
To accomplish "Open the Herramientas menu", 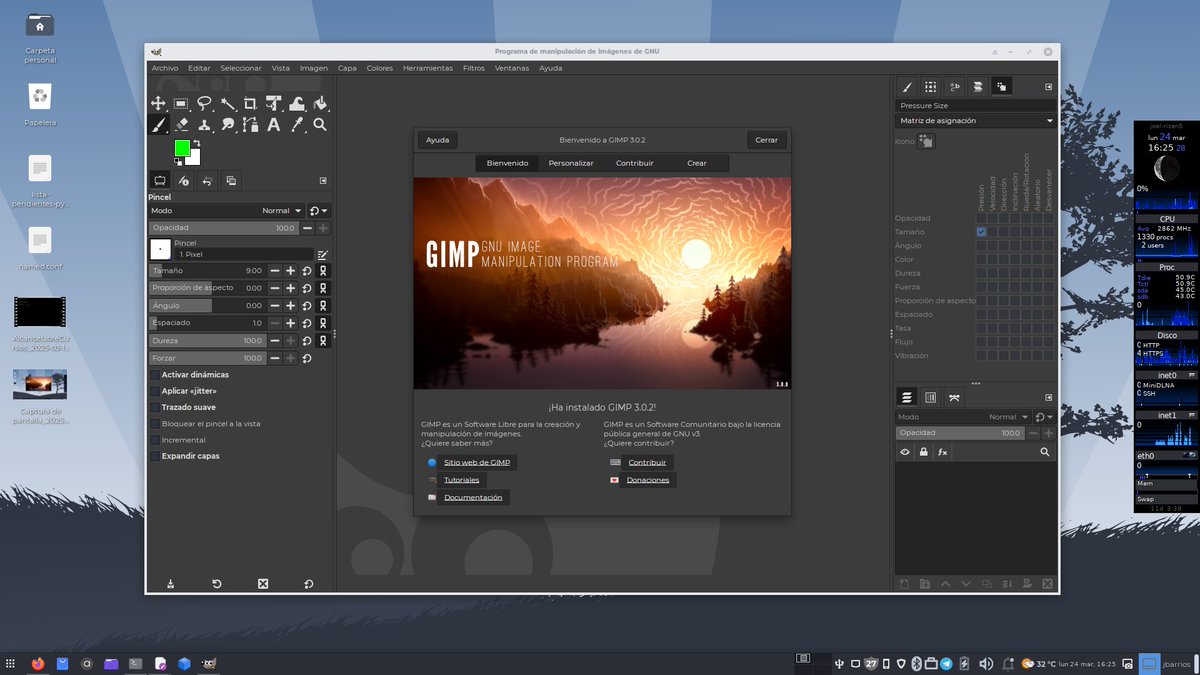I will (x=428, y=68).
